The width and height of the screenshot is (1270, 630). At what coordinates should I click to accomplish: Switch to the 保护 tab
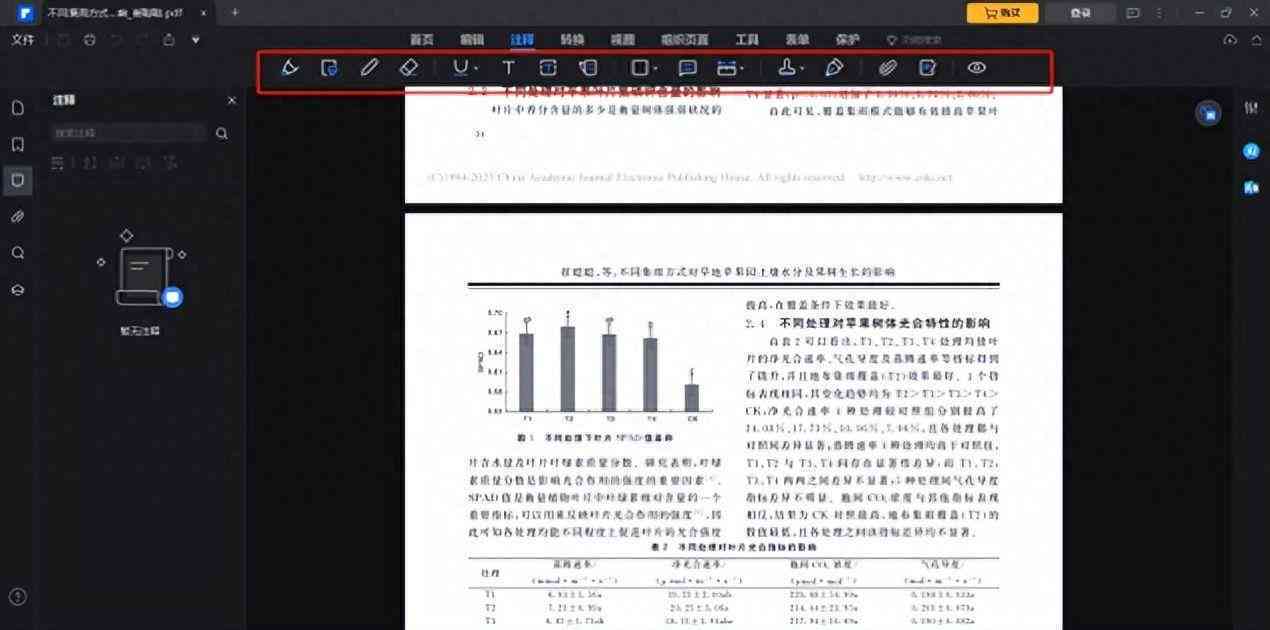pos(847,40)
